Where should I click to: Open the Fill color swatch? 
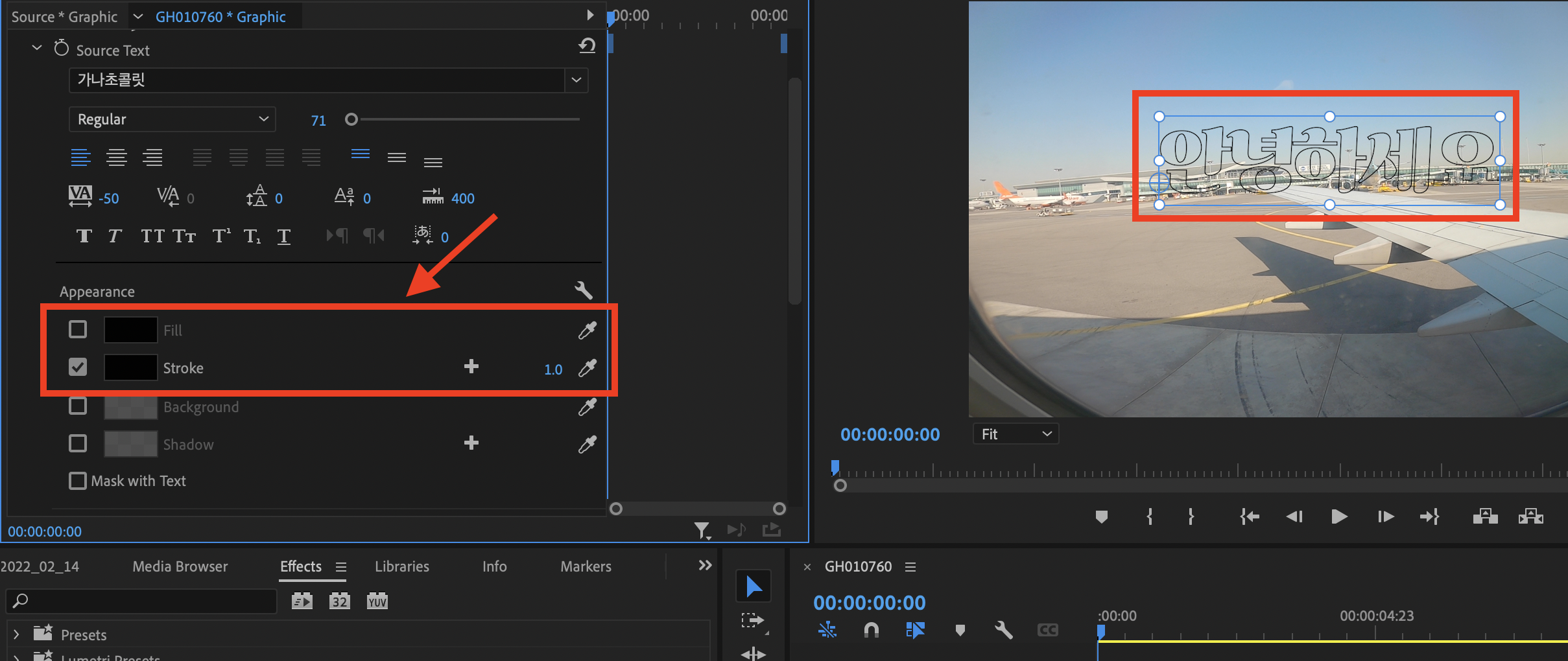coord(130,329)
